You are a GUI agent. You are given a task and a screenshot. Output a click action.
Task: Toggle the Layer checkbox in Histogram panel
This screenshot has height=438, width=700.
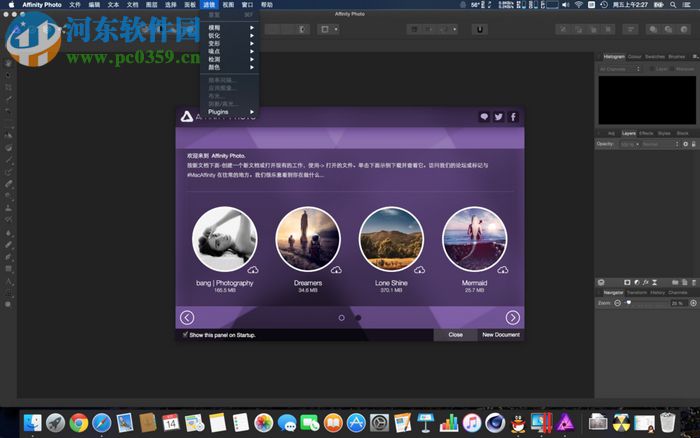[652, 69]
